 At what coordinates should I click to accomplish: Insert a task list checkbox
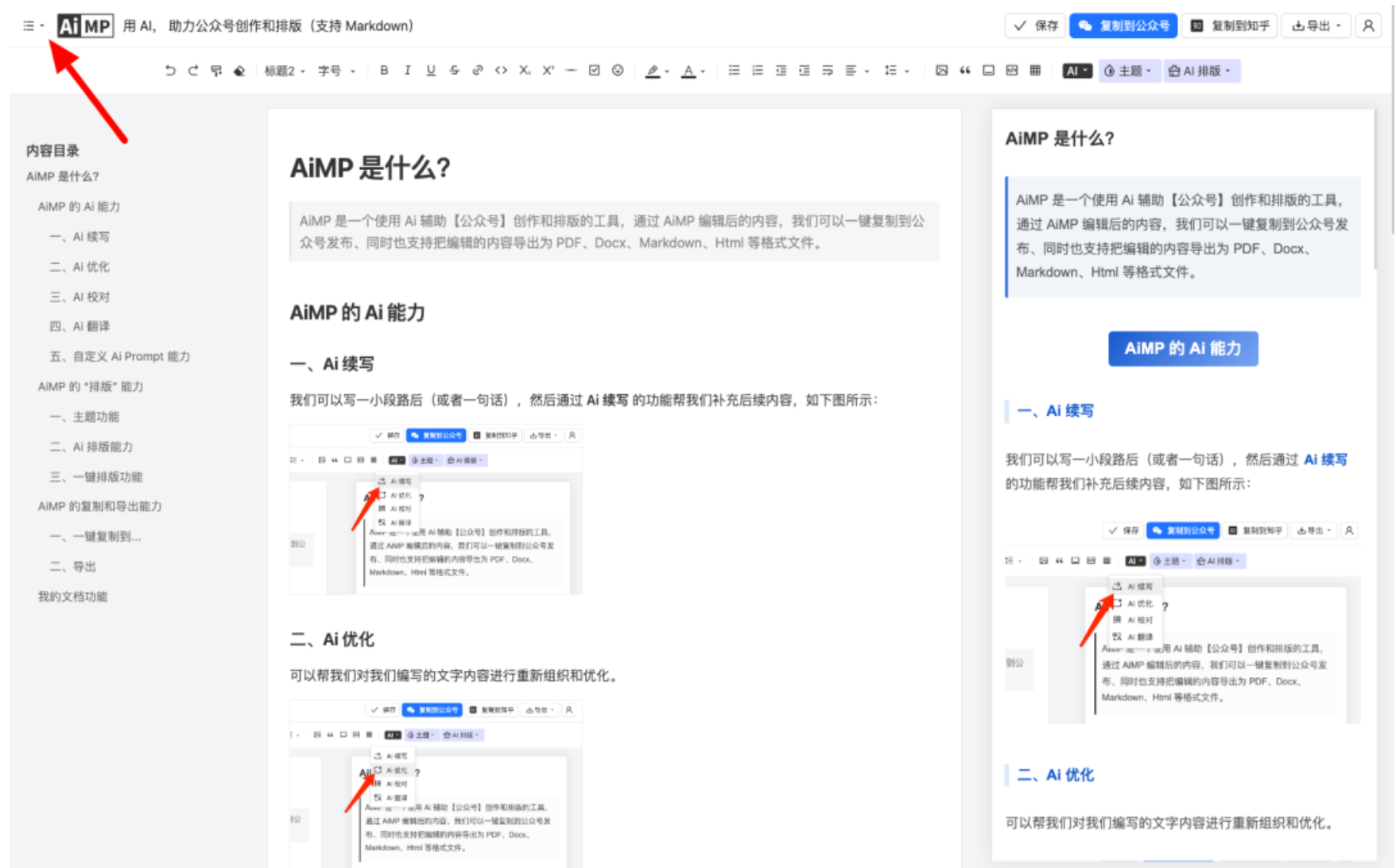594,71
